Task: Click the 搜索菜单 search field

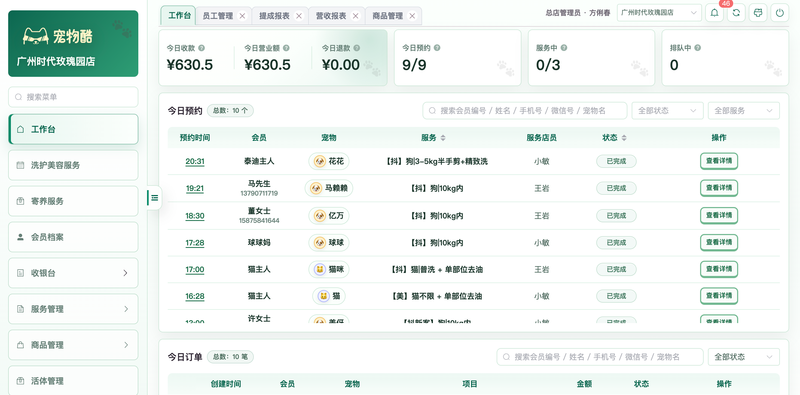Action: click(73, 96)
